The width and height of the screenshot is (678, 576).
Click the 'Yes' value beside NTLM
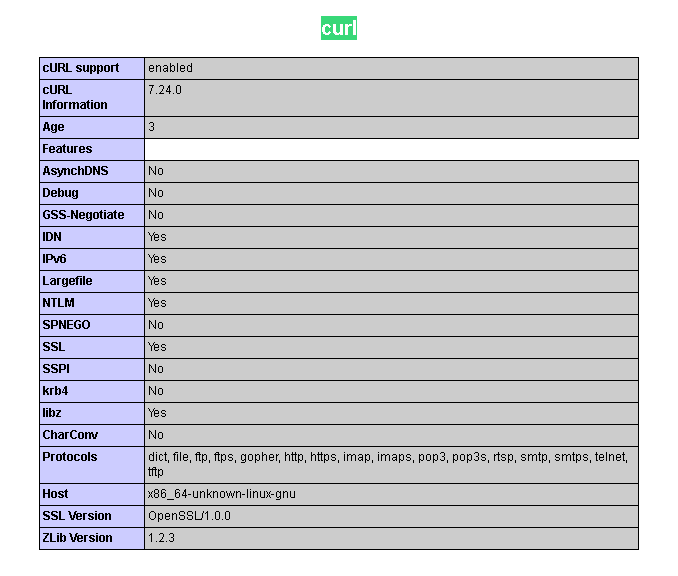point(157,303)
